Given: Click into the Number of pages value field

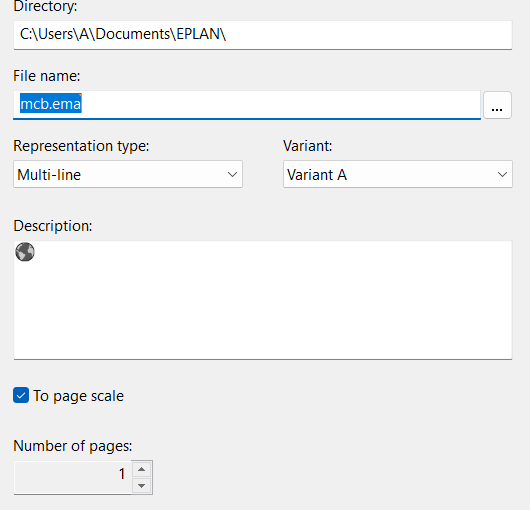Looking at the screenshot, I should point(72,478).
